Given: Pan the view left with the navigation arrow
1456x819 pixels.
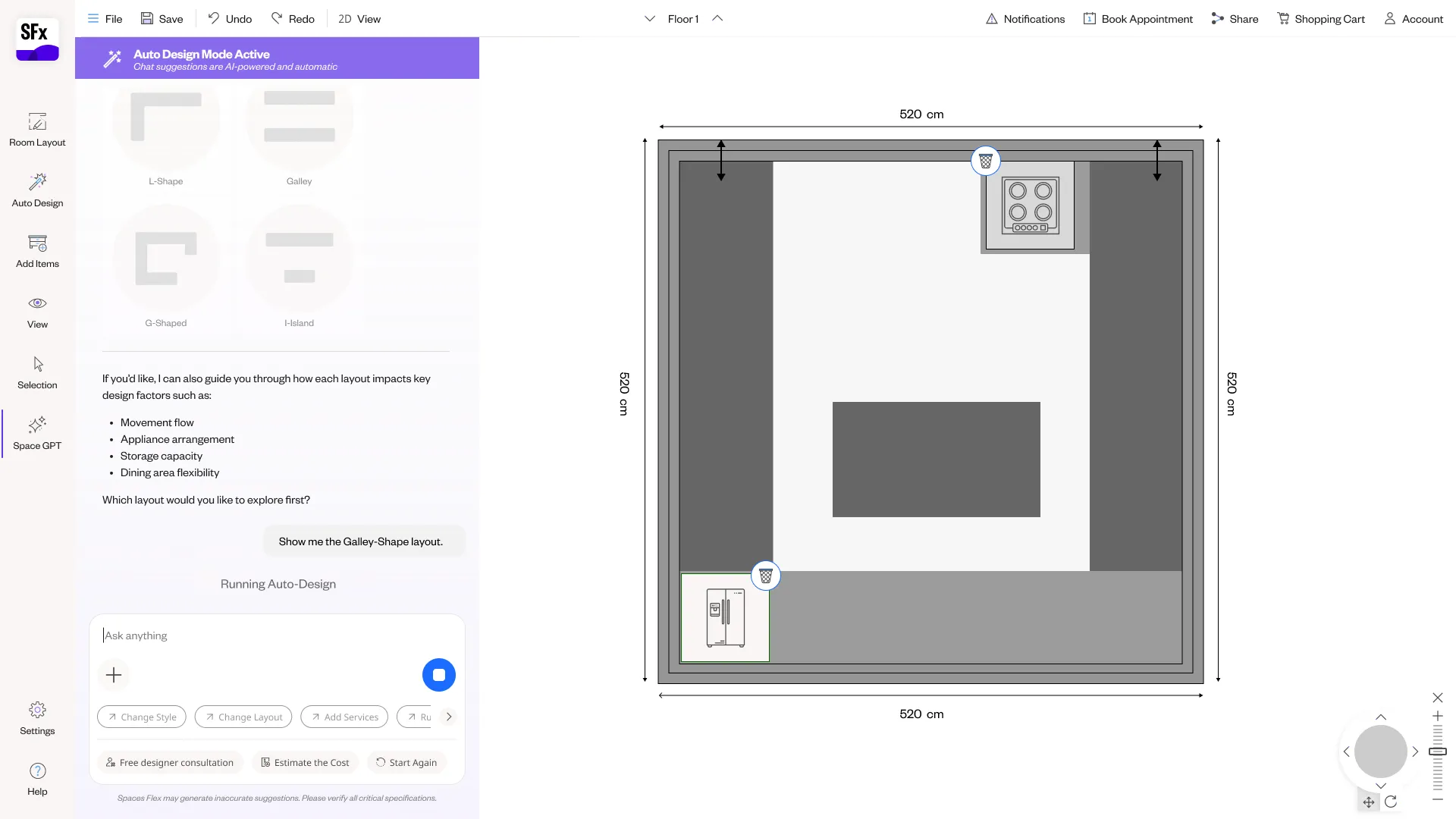Looking at the screenshot, I should point(1347,752).
